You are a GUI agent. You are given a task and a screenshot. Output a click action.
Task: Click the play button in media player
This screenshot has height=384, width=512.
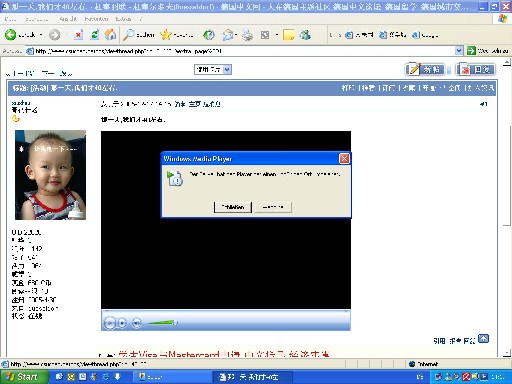click(x=110, y=323)
